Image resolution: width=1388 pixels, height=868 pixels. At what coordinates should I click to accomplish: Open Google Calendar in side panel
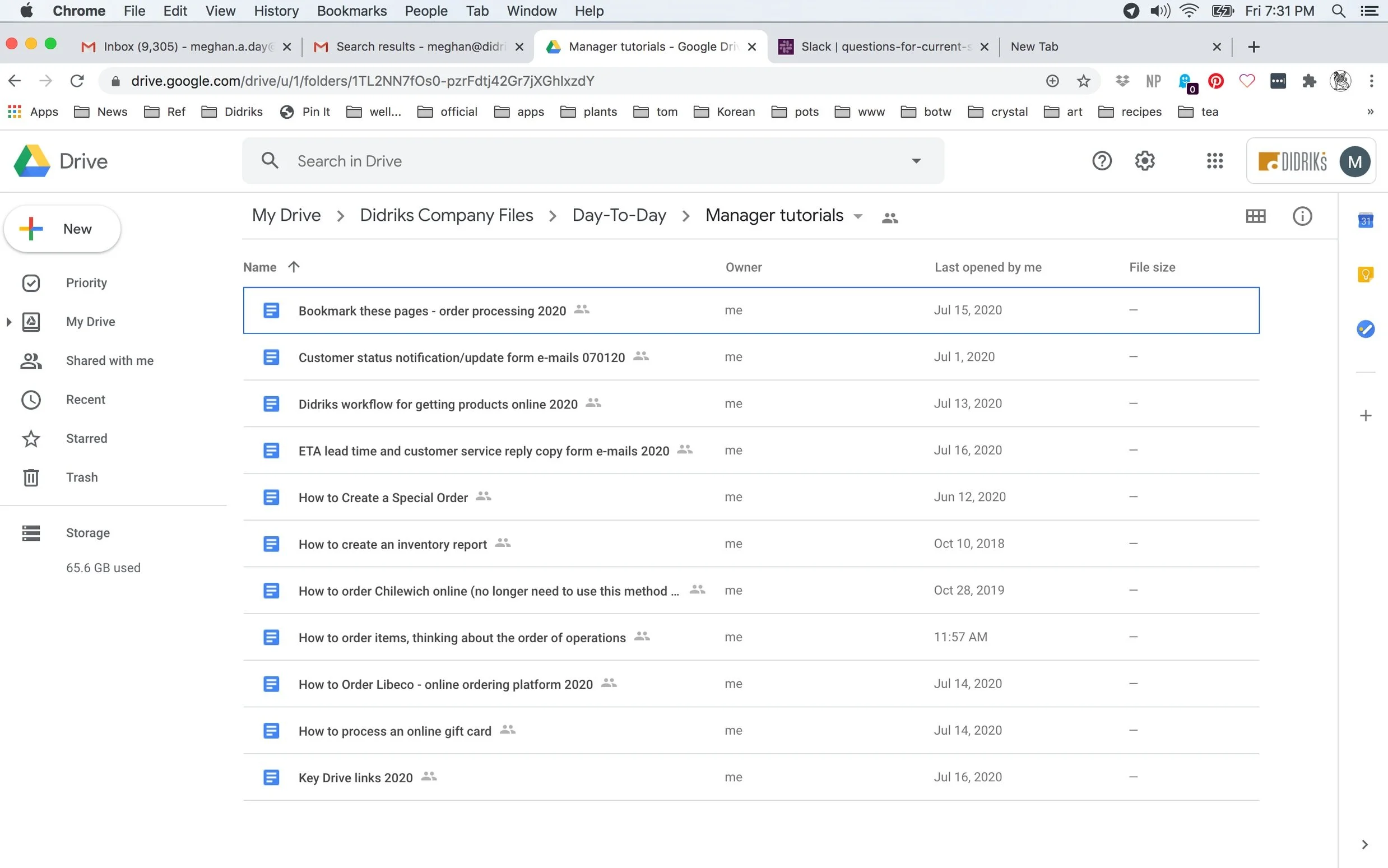click(x=1365, y=221)
